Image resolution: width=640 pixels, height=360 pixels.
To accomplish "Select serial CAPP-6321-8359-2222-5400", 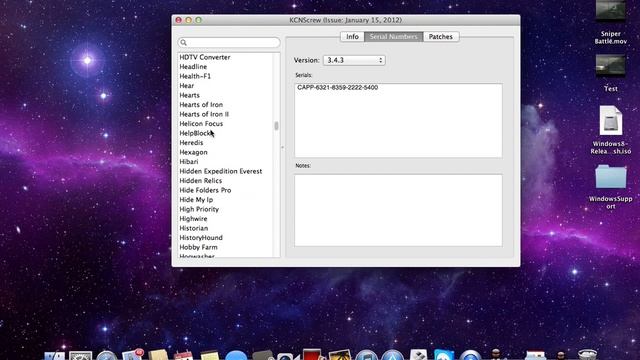I will tap(338, 88).
